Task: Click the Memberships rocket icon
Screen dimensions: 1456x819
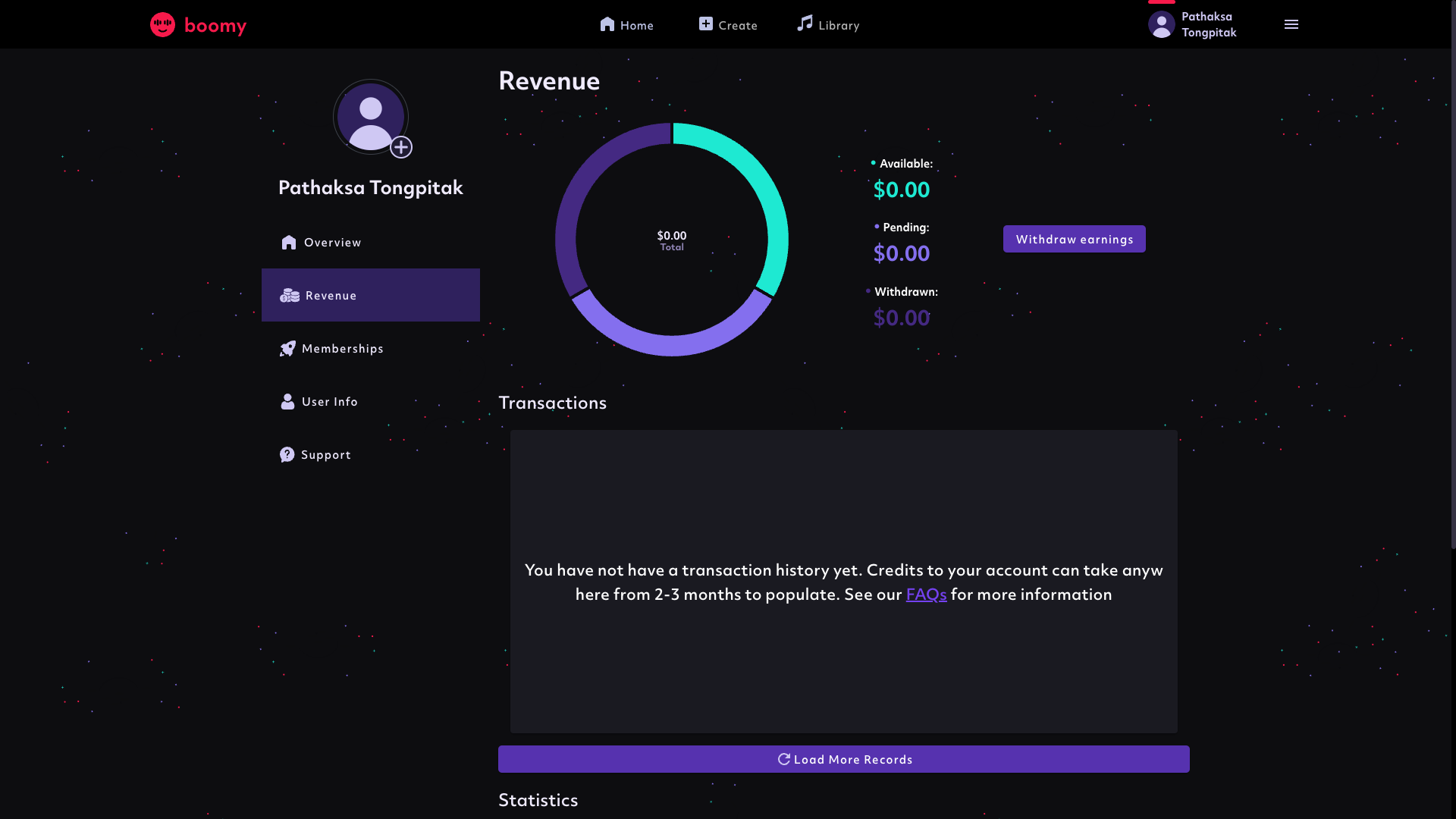Action: (x=287, y=349)
